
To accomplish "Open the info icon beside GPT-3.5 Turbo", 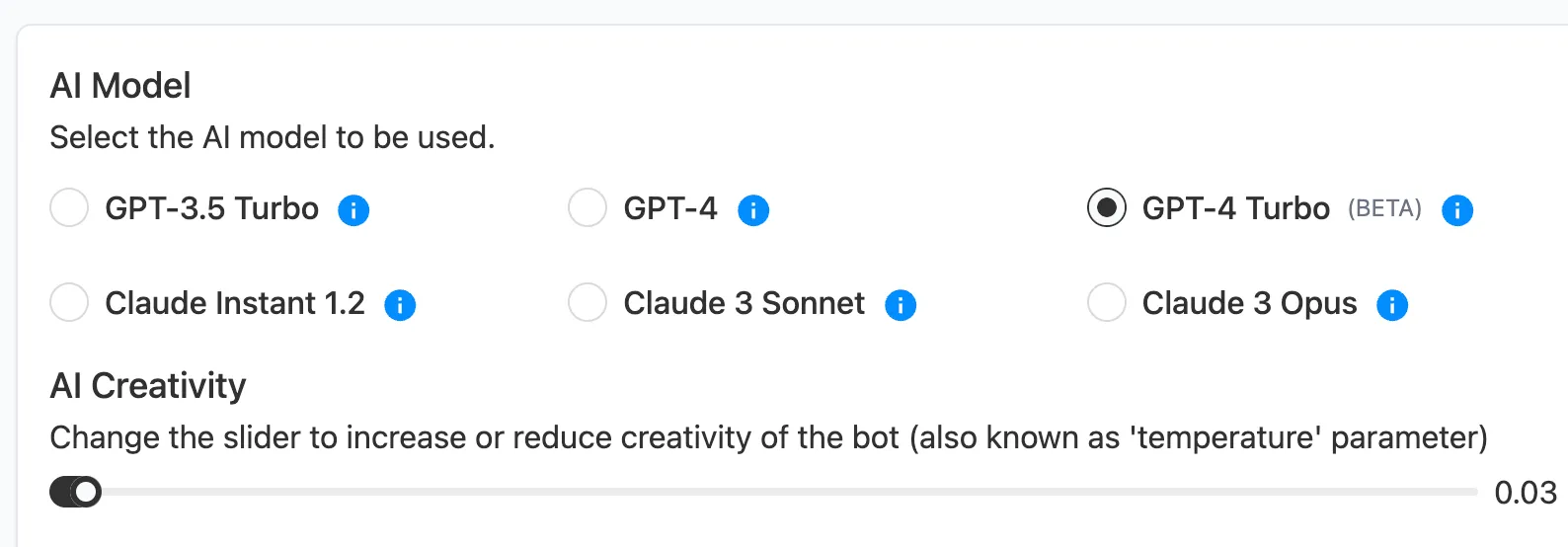I will pos(353,210).
